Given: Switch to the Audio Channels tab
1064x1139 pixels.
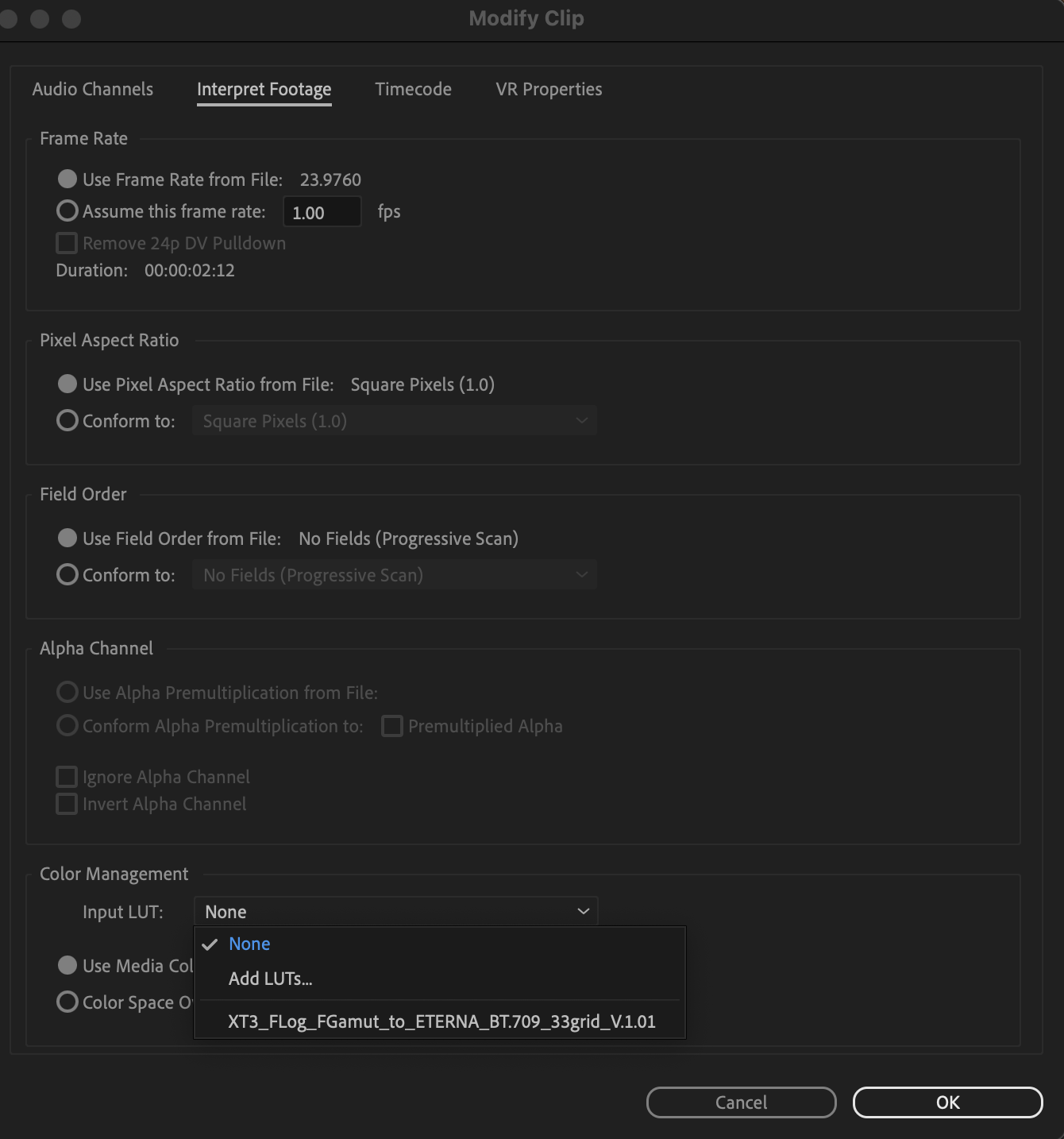Looking at the screenshot, I should click(x=93, y=89).
